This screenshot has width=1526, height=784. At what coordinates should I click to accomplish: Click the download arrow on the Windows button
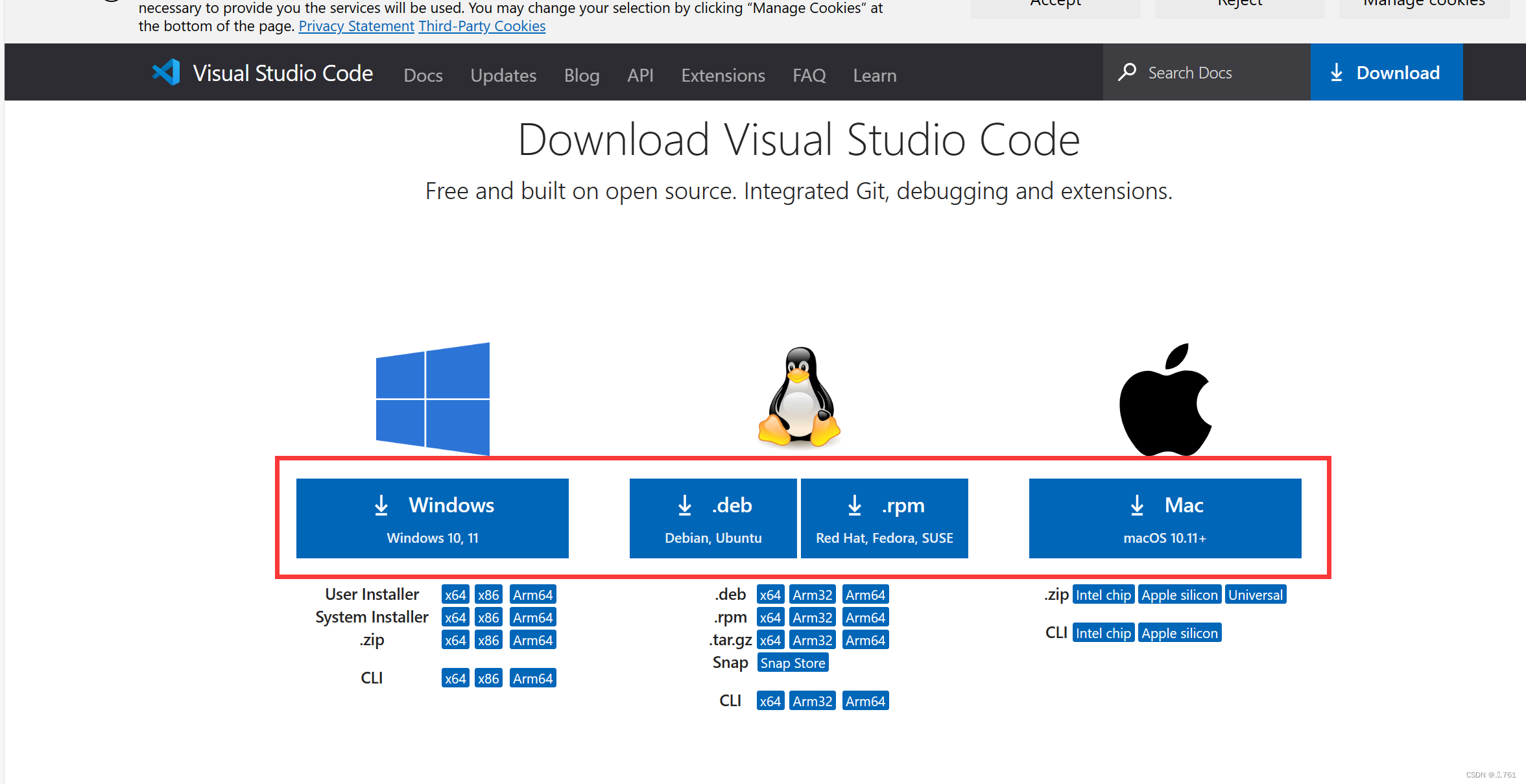(x=381, y=505)
